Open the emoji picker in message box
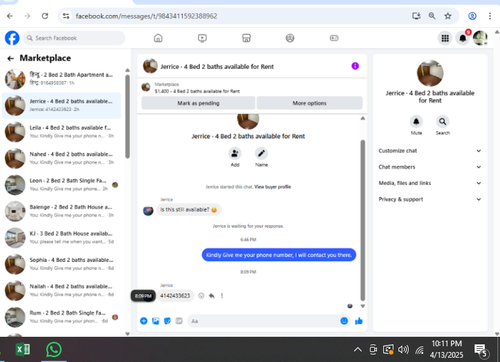Image resolution: width=500 pixels, height=362 pixels. tap(344, 321)
